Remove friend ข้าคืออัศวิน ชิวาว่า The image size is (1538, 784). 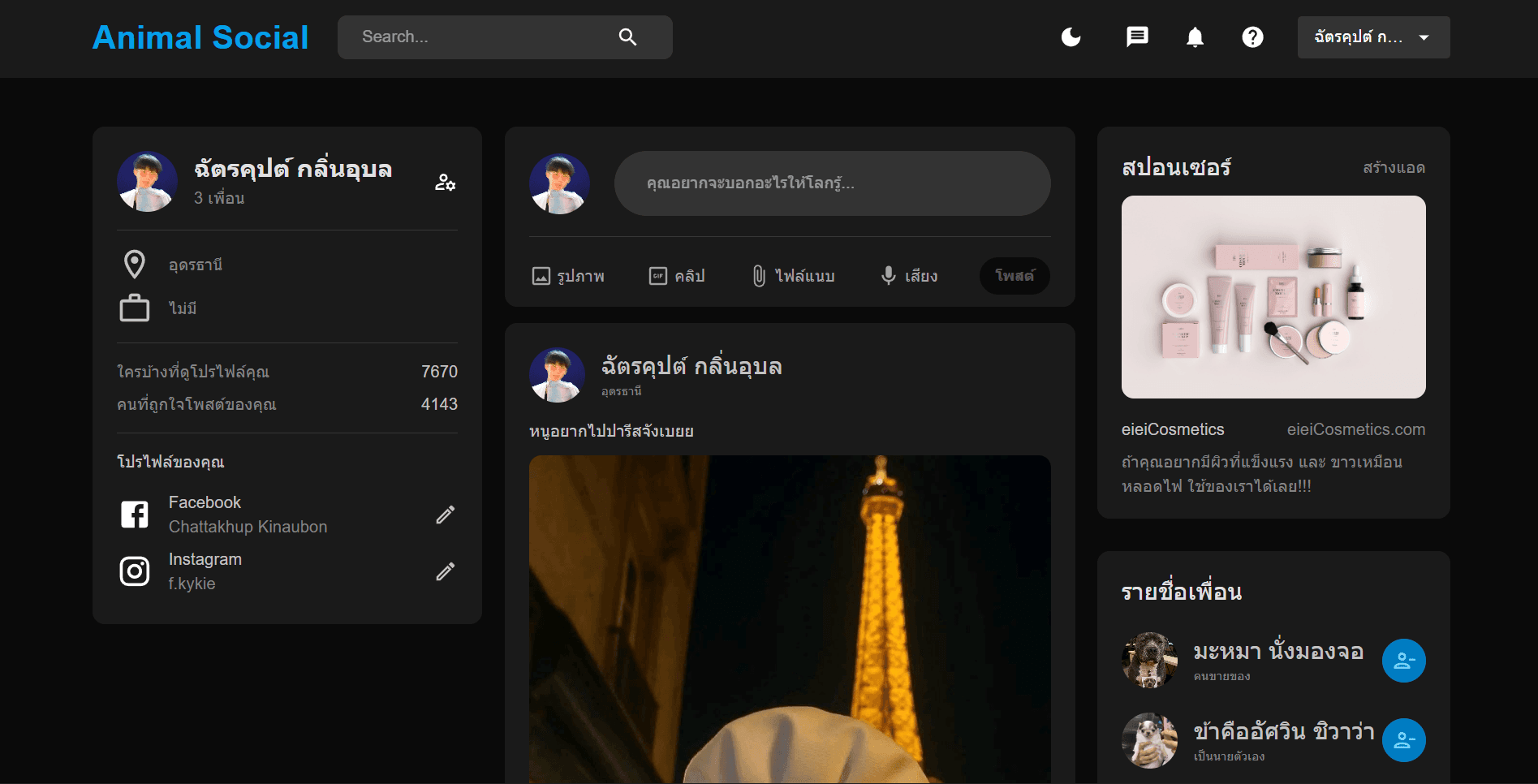(x=1404, y=740)
